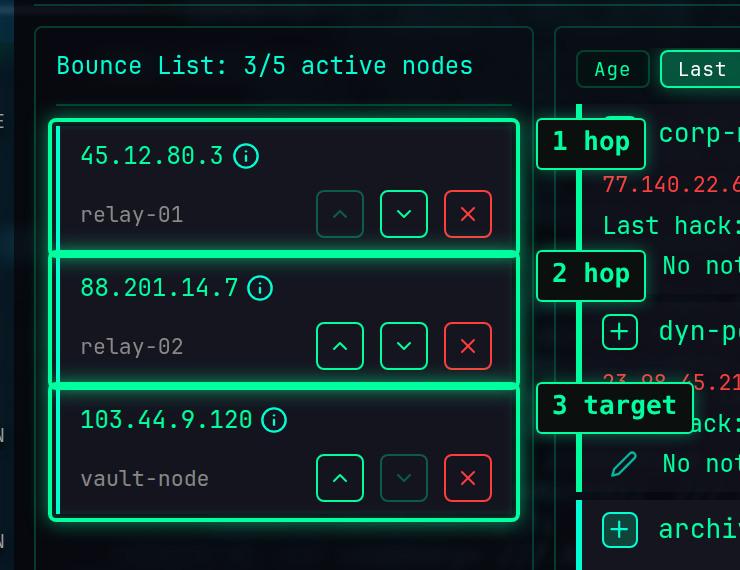
Task: Click the relay-01 node label
Action: tap(132, 215)
